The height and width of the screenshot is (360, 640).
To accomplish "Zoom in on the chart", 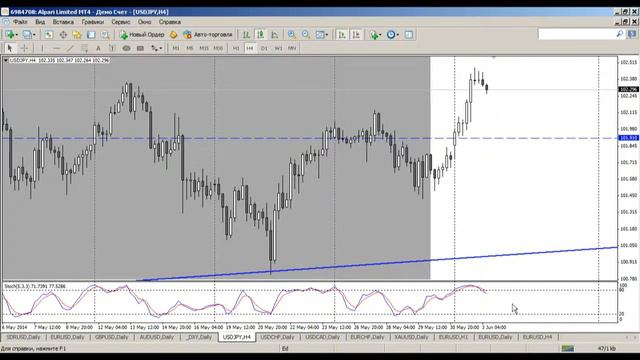I will [291, 35].
